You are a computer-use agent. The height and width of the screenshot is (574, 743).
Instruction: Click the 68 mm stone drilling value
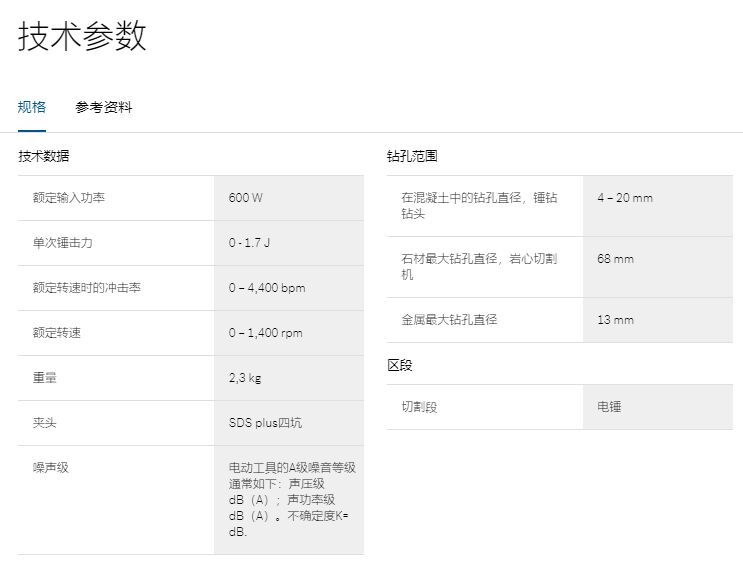[615, 259]
